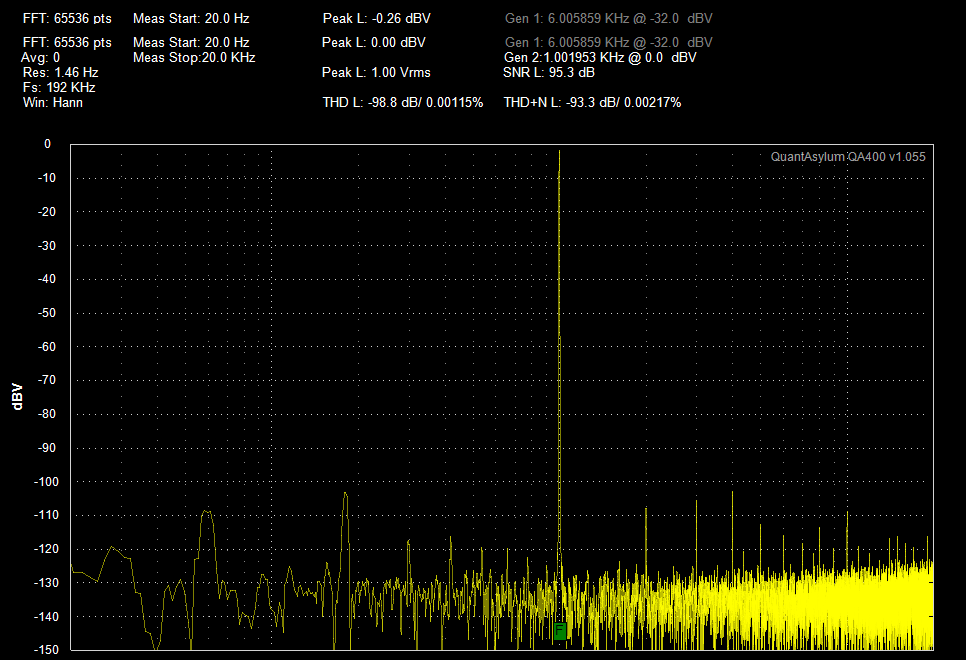Click the '-80' y-axis tick label
The image size is (966, 660).
[x=47, y=414]
